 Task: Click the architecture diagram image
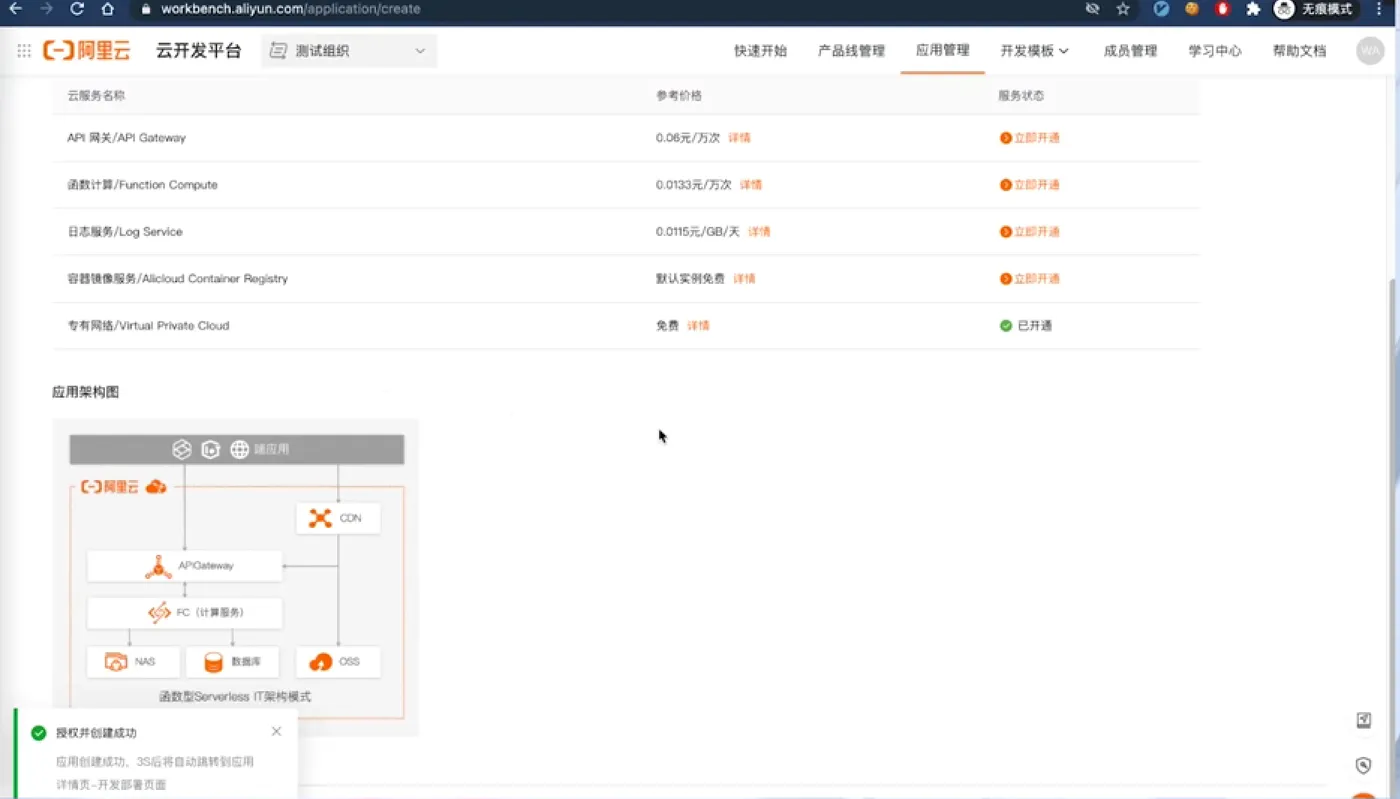(x=236, y=577)
